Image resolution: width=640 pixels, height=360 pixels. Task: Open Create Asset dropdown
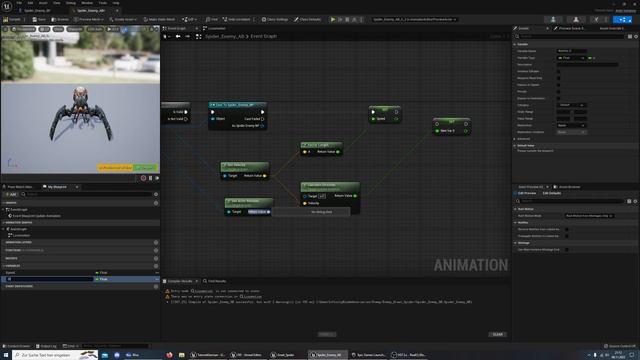[x=122, y=19]
